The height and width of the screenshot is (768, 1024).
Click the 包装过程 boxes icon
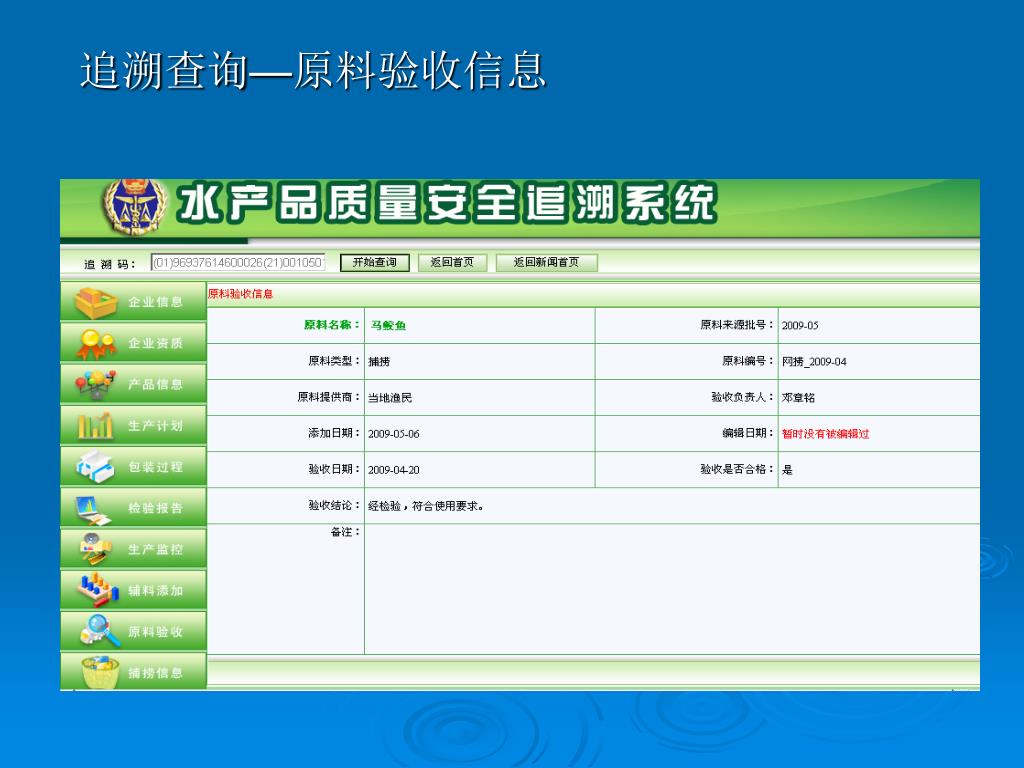click(96, 467)
